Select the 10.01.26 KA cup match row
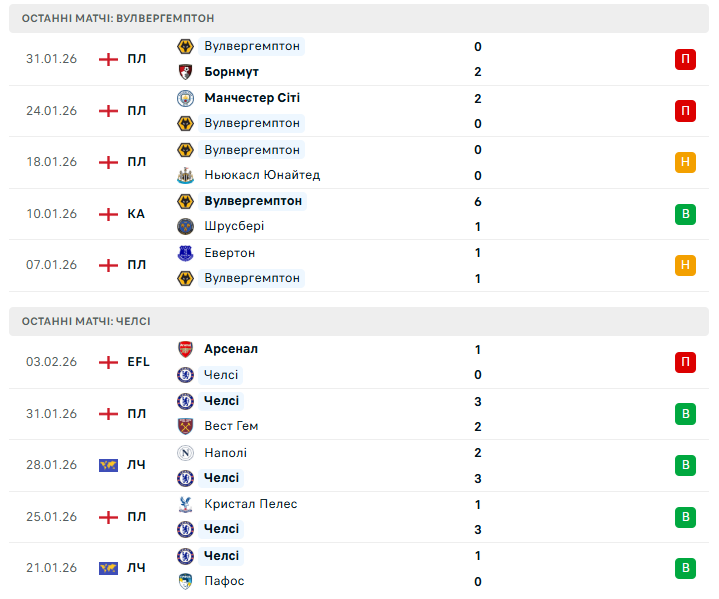The image size is (719, 599). (x=359, y=214)
